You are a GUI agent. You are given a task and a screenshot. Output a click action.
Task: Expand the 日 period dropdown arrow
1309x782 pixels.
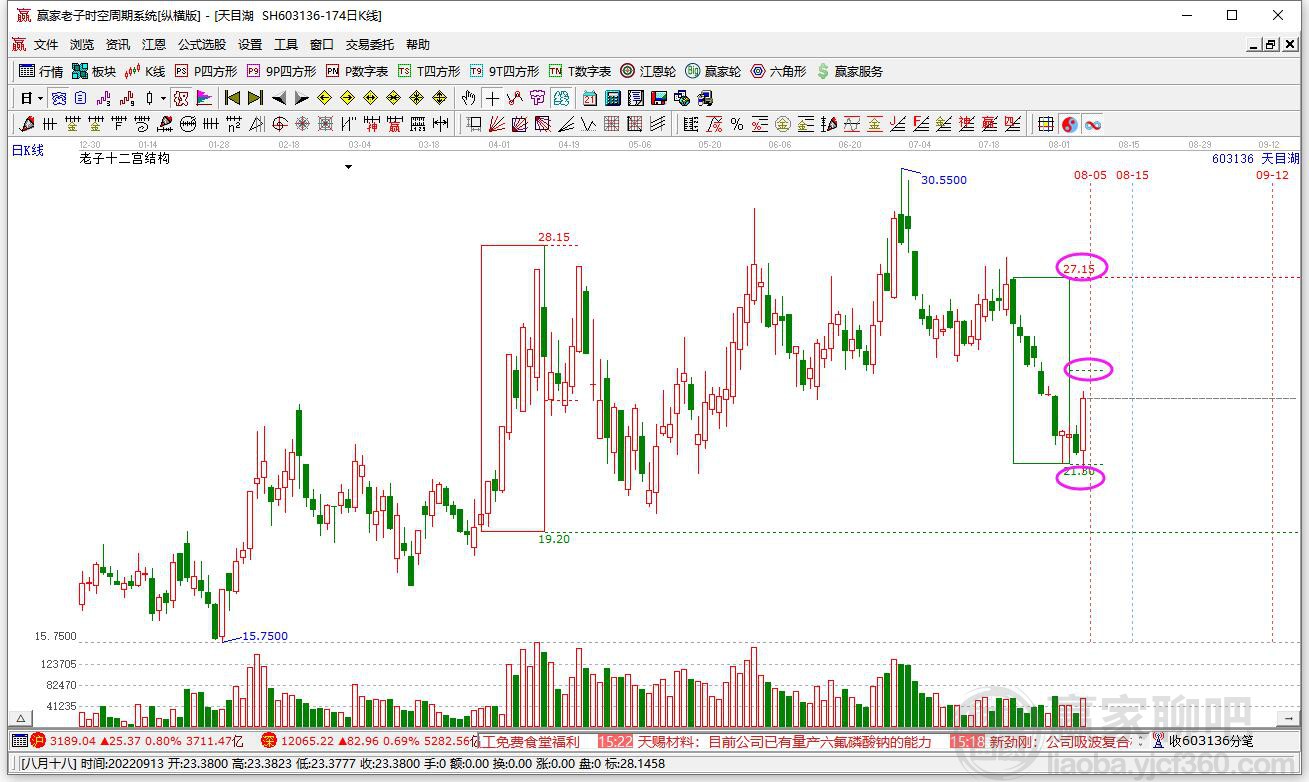tap(41, 98)
